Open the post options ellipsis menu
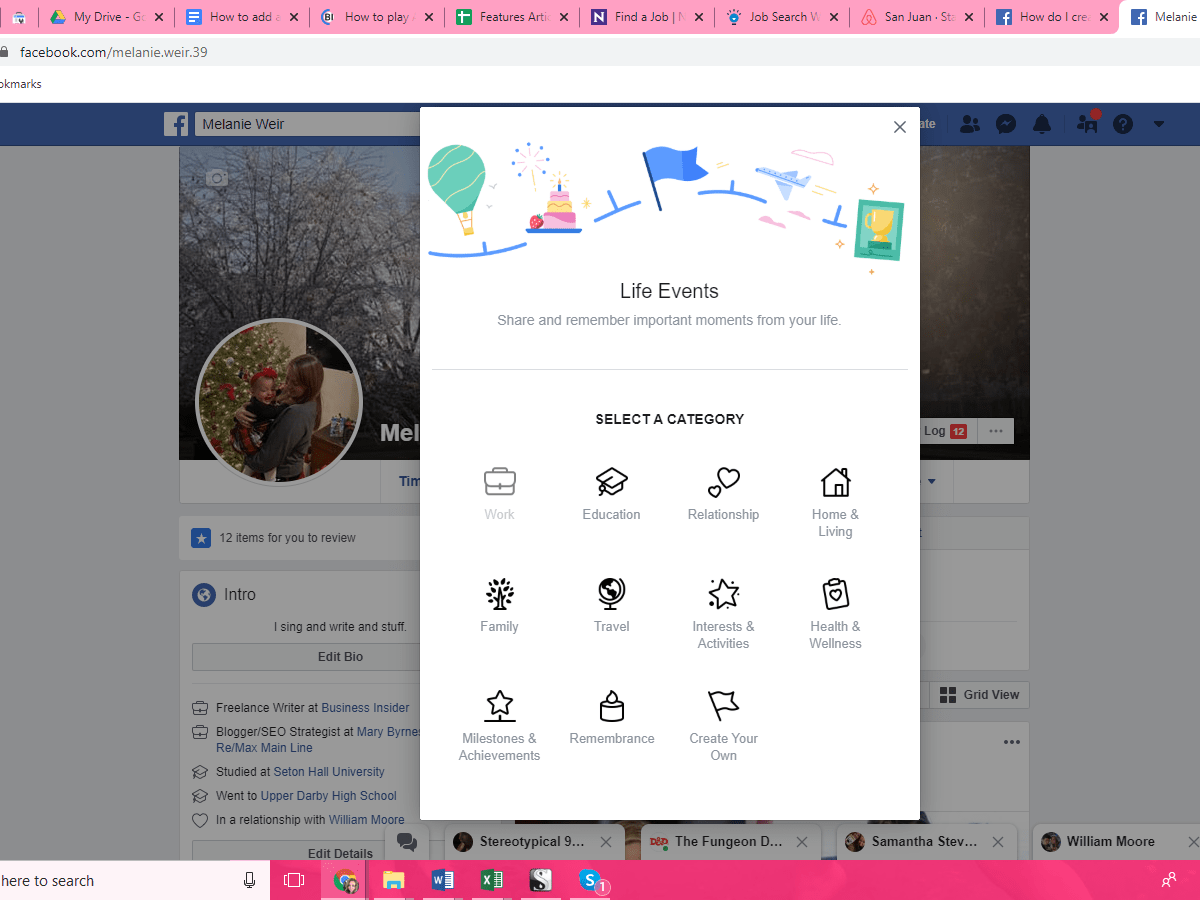 pos(1012,741)
